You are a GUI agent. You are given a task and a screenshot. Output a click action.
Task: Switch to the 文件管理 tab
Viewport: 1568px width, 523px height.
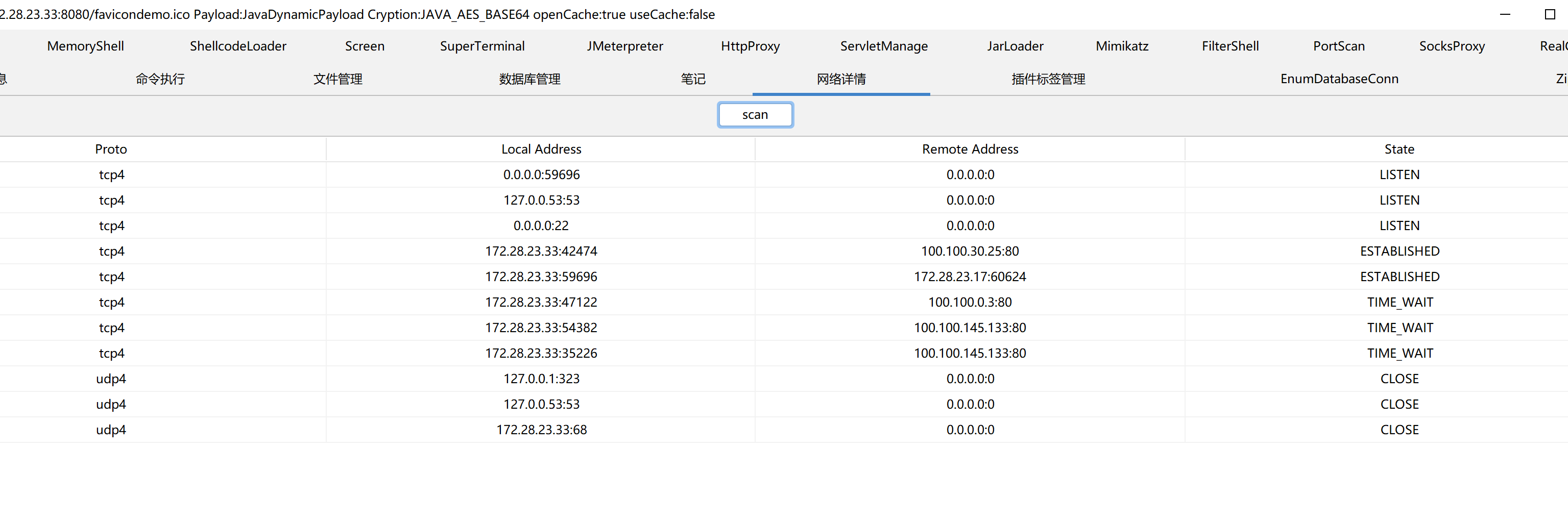(x=338, y=79)
